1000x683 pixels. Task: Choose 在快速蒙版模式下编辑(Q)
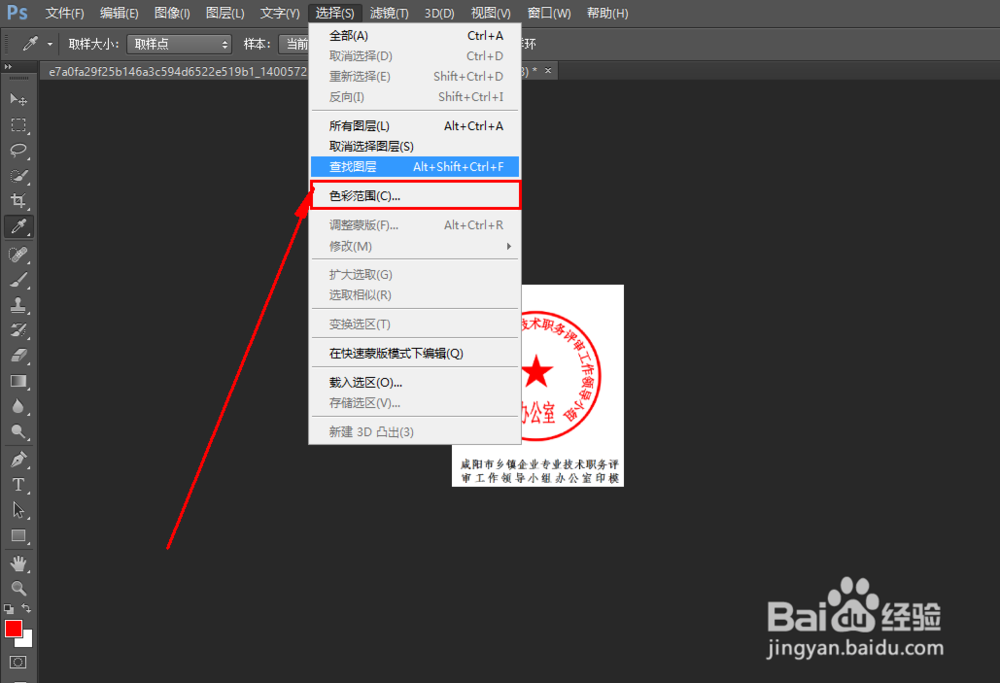tap(415, 353)
